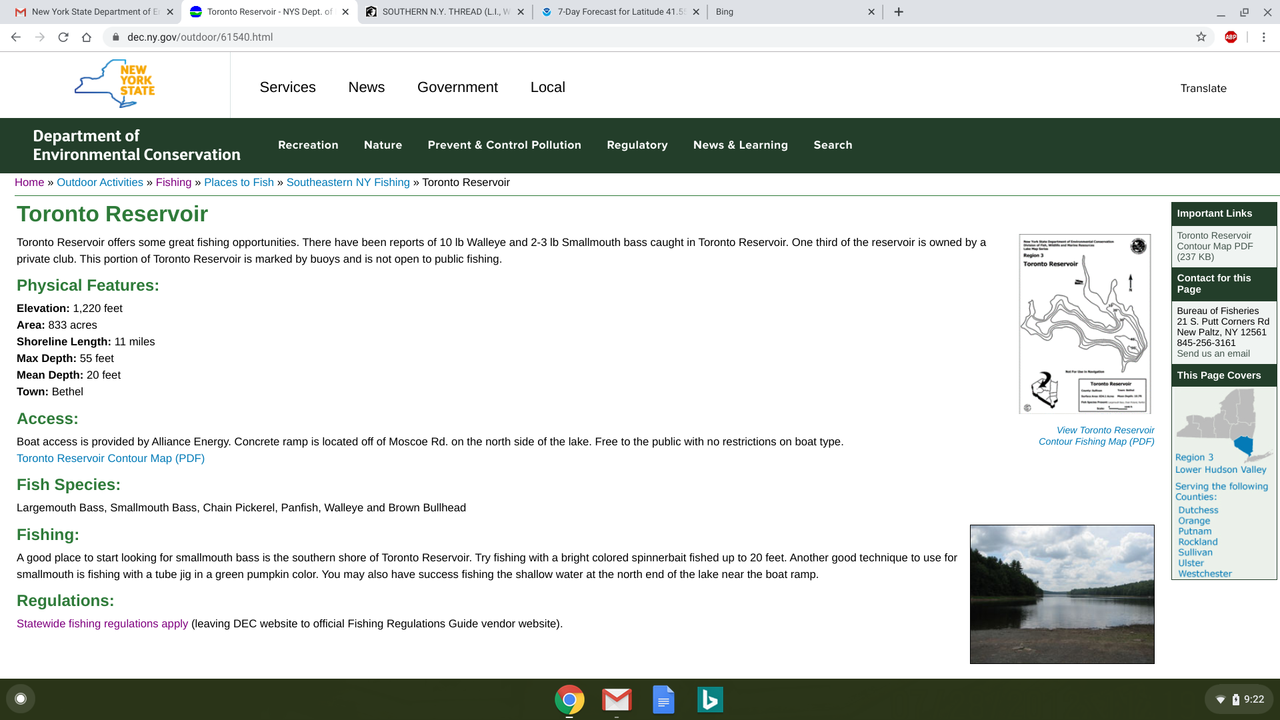
Task: Open Bing from the shelf
Action: tap(710, 700)
